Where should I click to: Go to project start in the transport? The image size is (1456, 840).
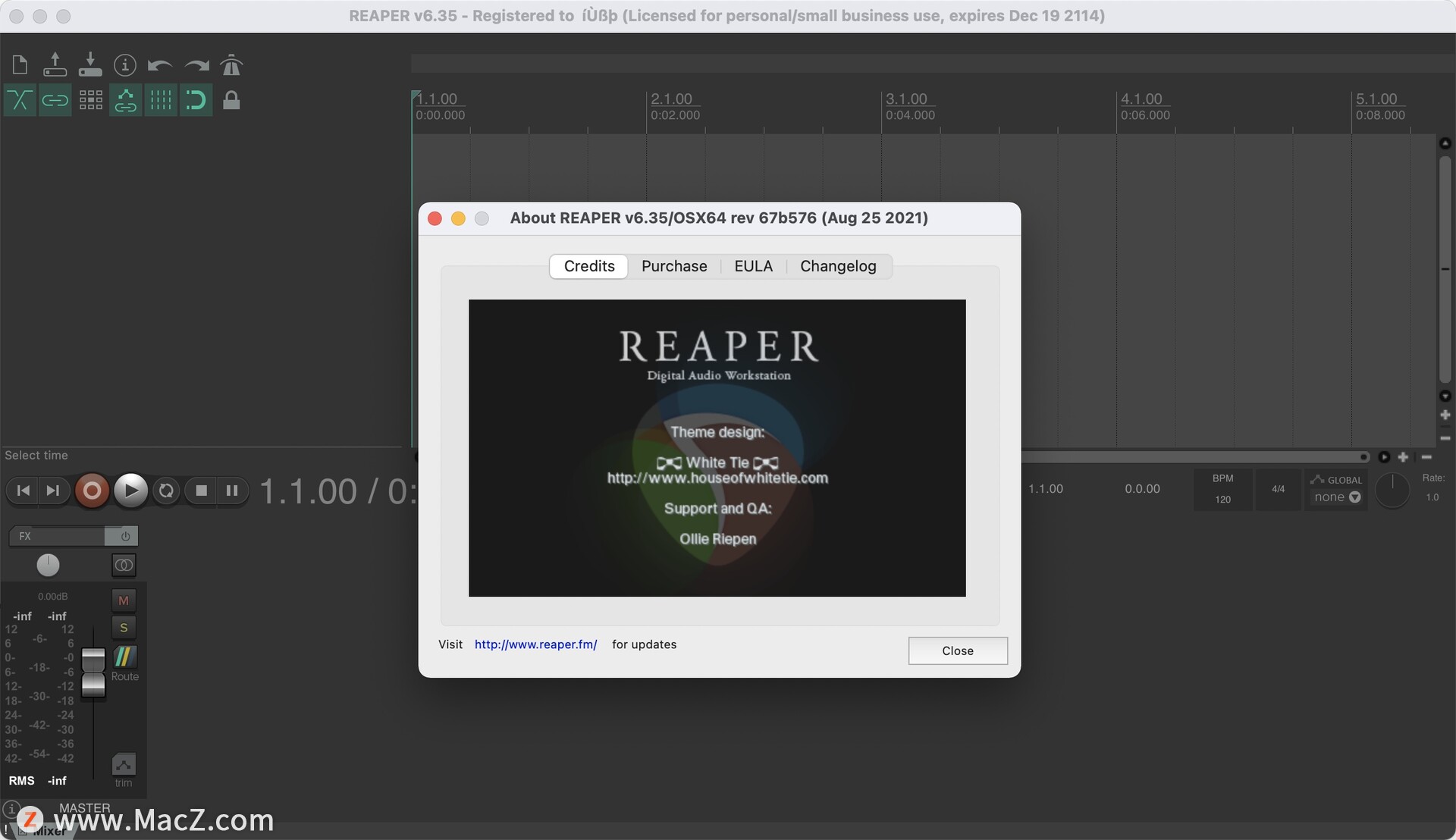pos(23,491)
